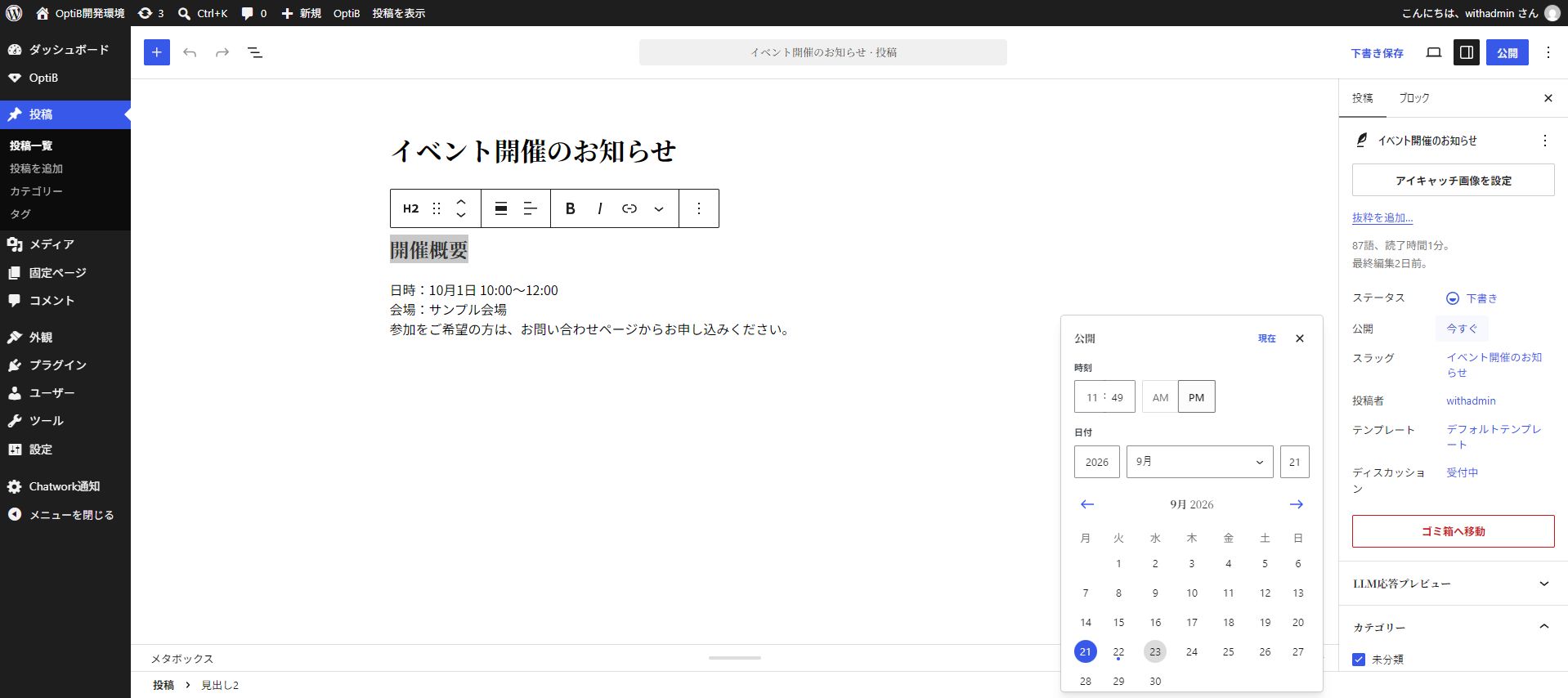Open block alignment option
The width and height of the screenshot is (1568, 698).
(x=501, y=208)
